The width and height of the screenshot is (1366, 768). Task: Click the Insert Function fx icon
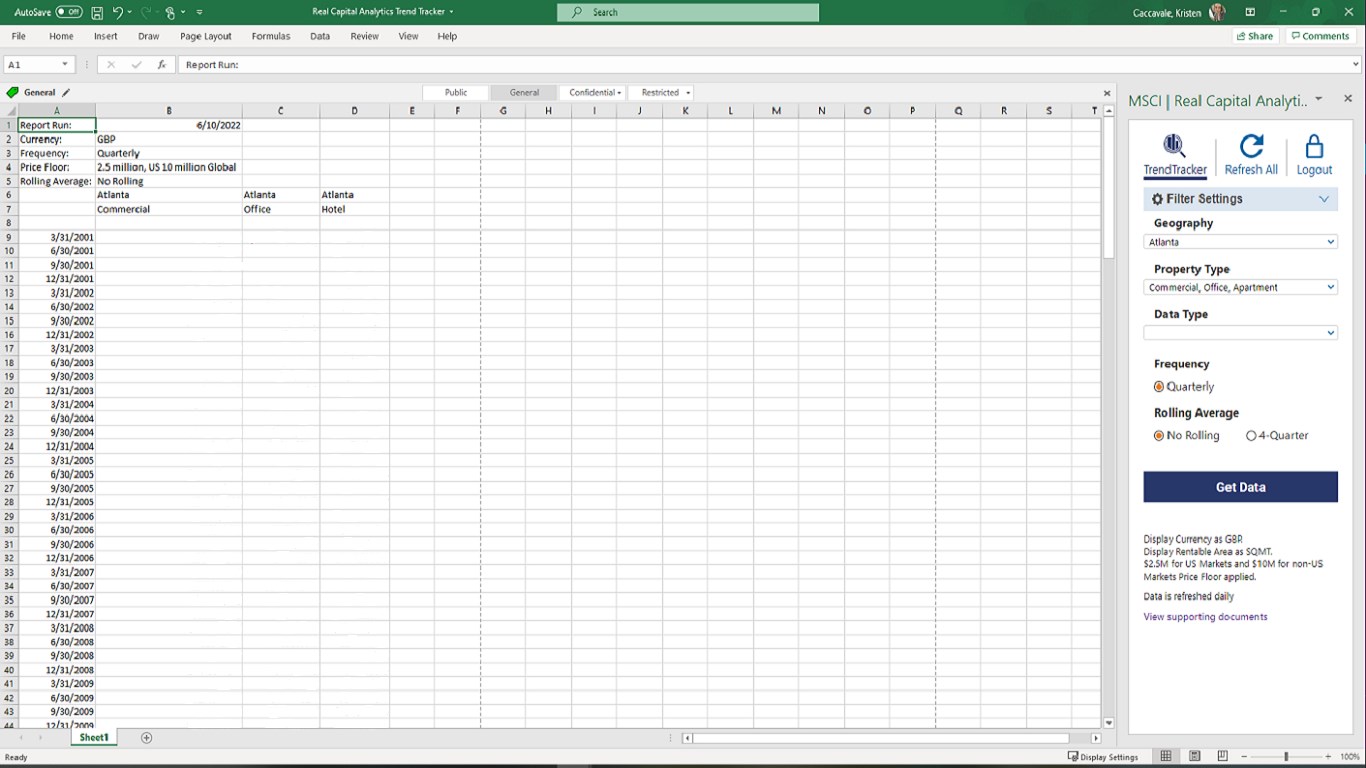pyautogui.click(x=161, y=64)
